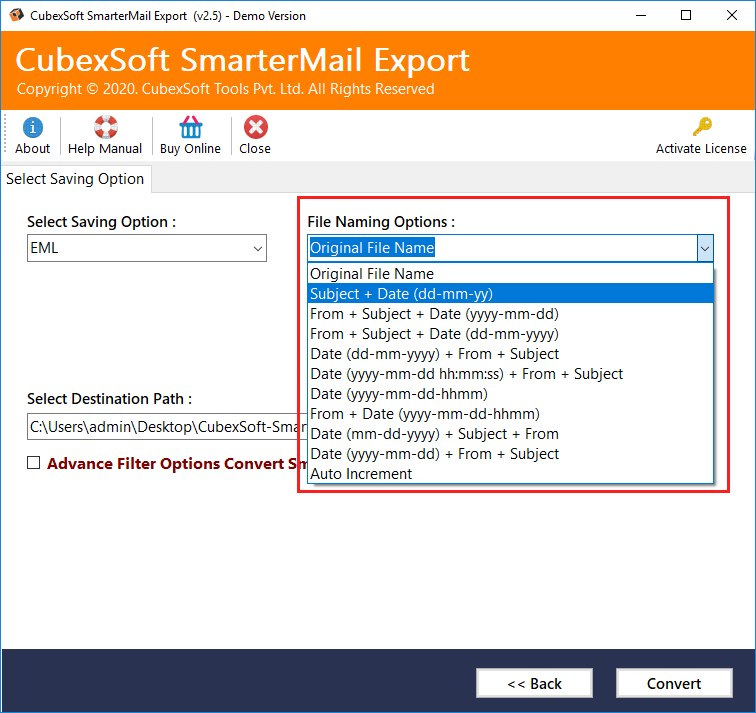The height and width of the screenshot is (713, 756).
Task: Select Date (yyyy-mm-dd) + From + Subject
Action: pos(510,454)
